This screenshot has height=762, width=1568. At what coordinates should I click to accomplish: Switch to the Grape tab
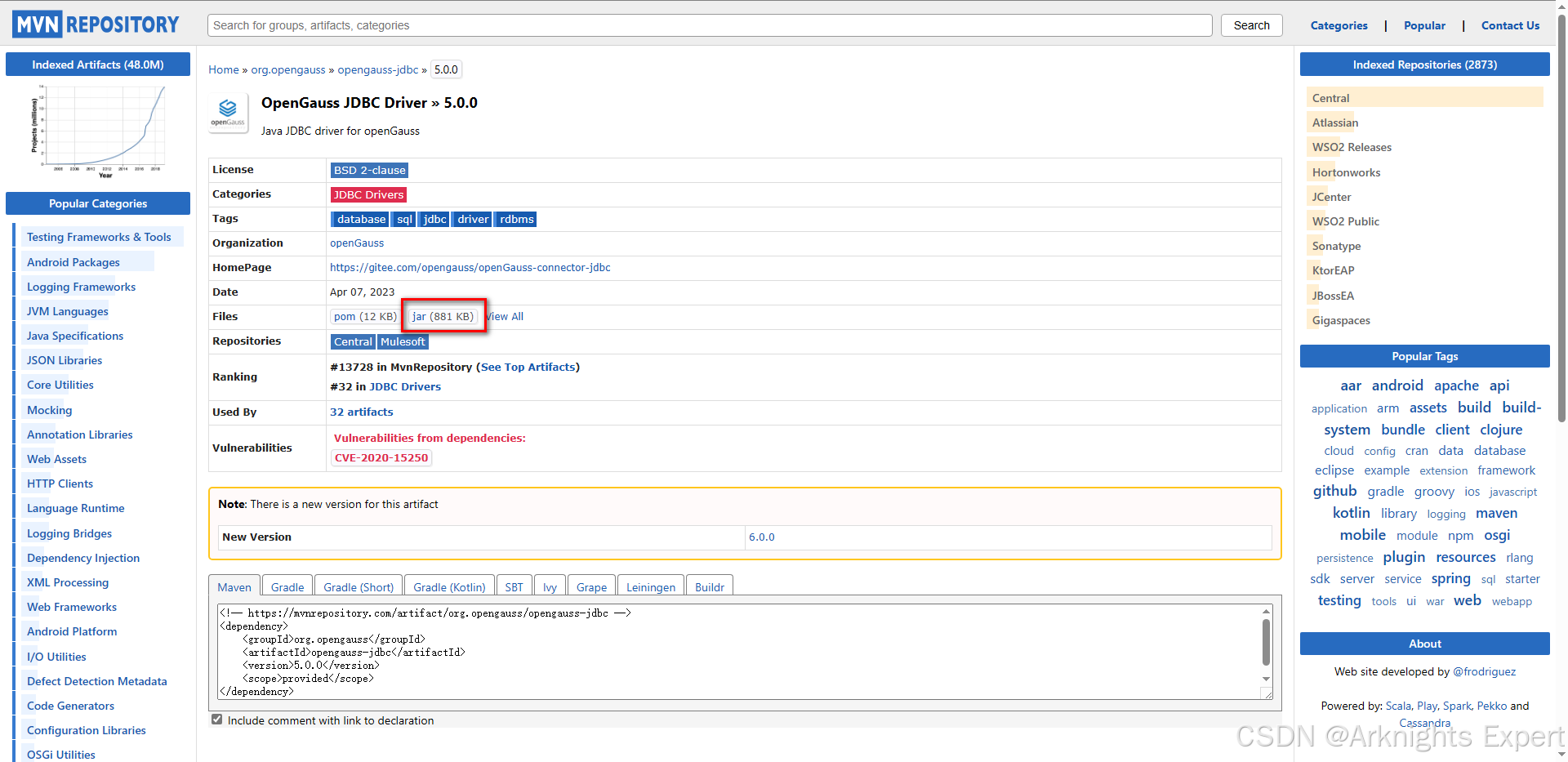[x=591, y=586]
